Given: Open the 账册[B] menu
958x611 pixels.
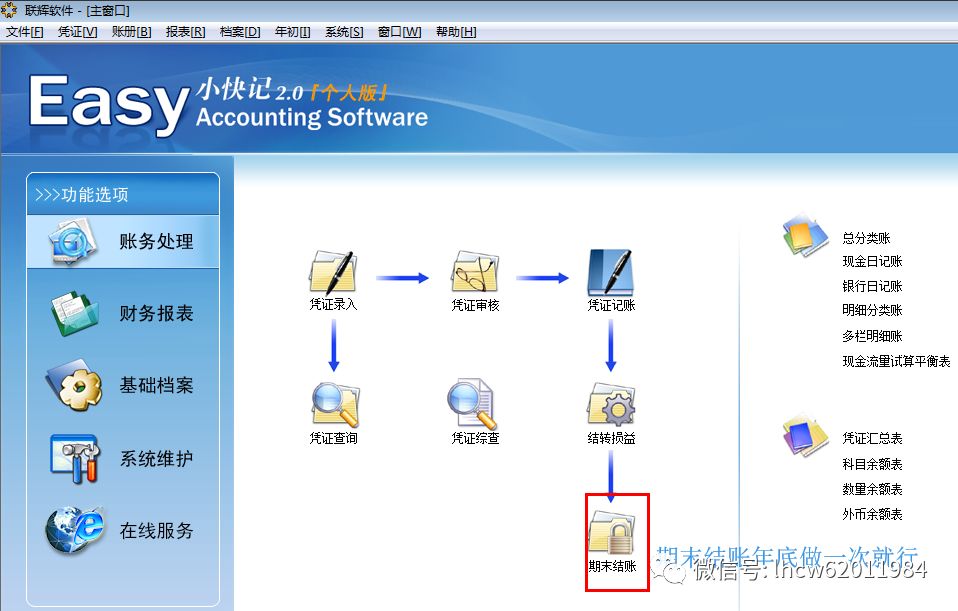Looking at the screenshot, I should pyautogui.click(x=131, y=32).
